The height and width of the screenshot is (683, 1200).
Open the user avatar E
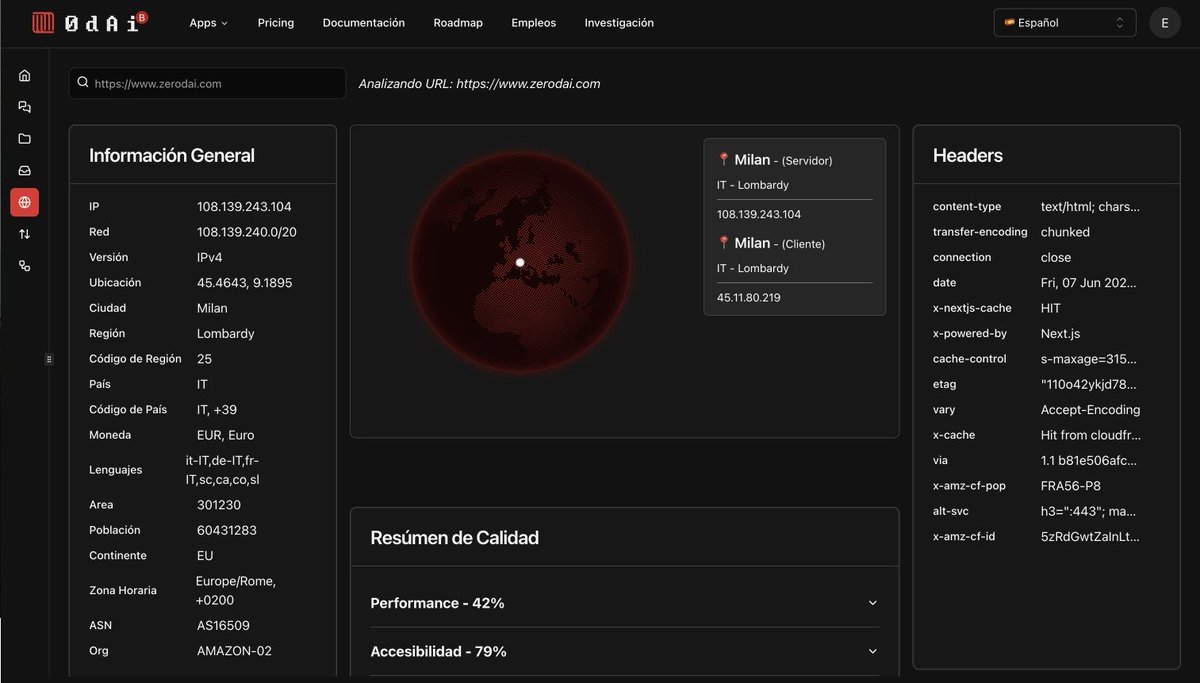coord(1165,22)
